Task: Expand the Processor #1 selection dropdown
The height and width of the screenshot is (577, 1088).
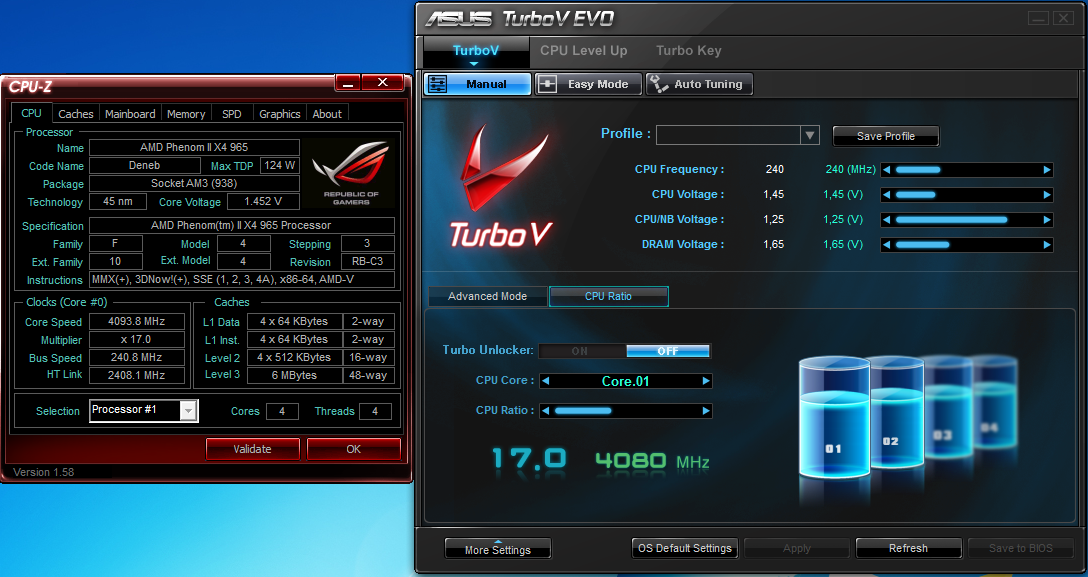Action: pyautogui.click(x=188, y=411)
